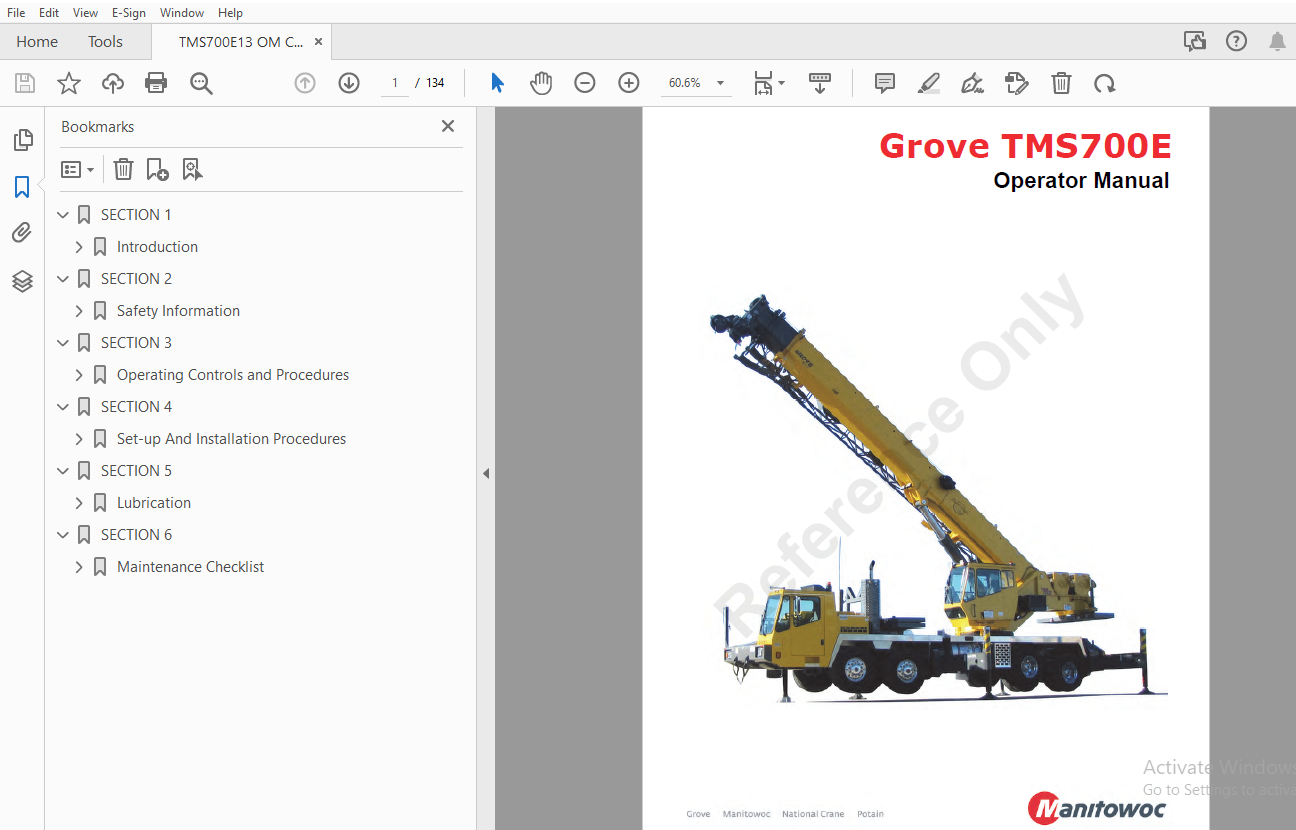Go to next page arrow

pyautogui.click(x=349, y=83)
